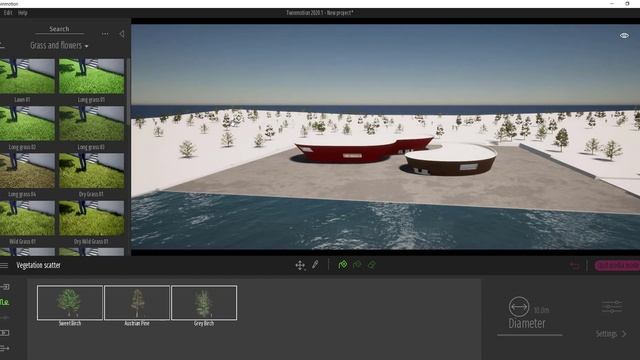
Task: Select the middle dimmed scatter fill tool
Action: [x=357, y=265]
